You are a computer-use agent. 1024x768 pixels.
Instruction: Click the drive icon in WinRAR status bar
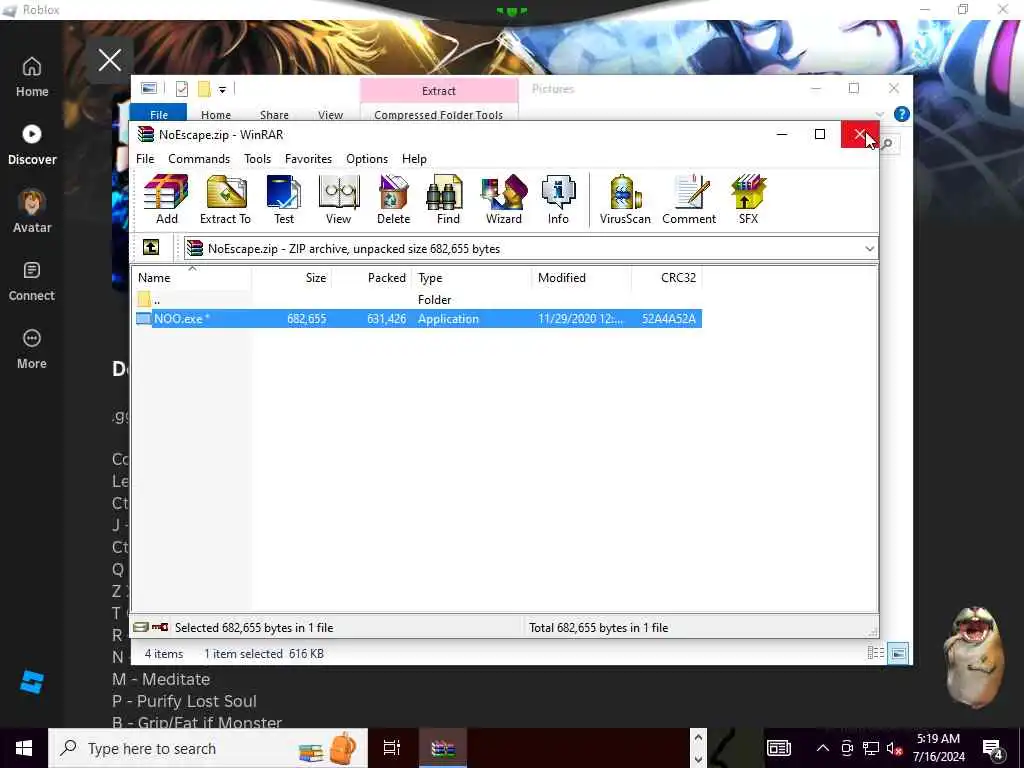point(140,628)
